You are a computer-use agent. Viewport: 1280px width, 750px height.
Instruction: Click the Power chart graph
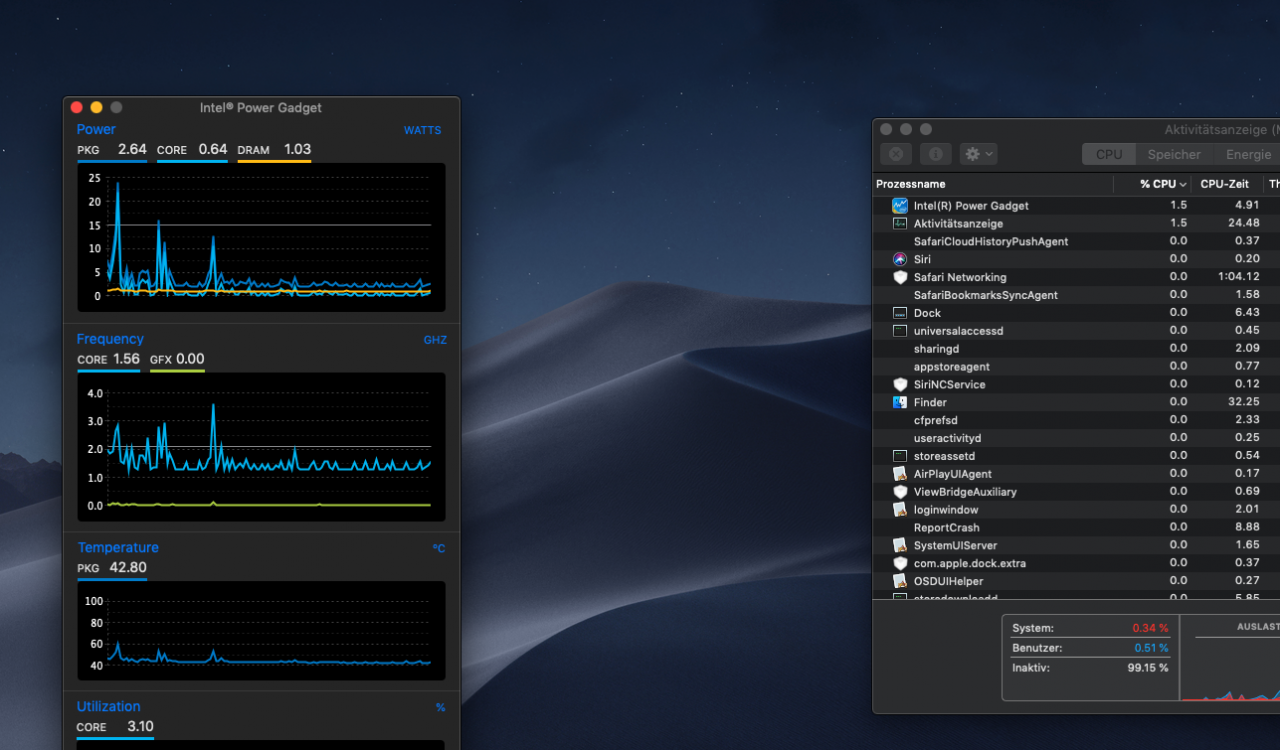261,238
